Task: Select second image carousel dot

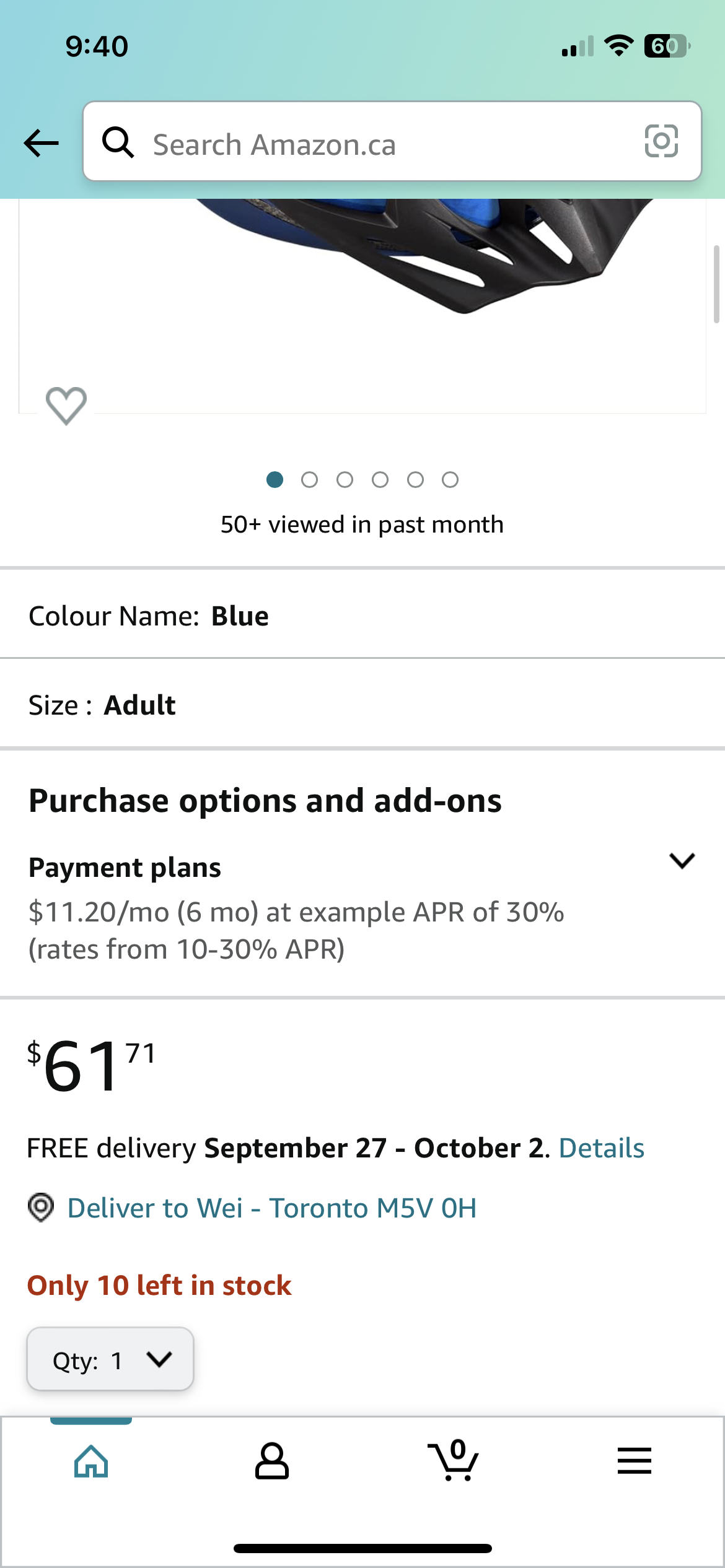Action: click(310, 480)
